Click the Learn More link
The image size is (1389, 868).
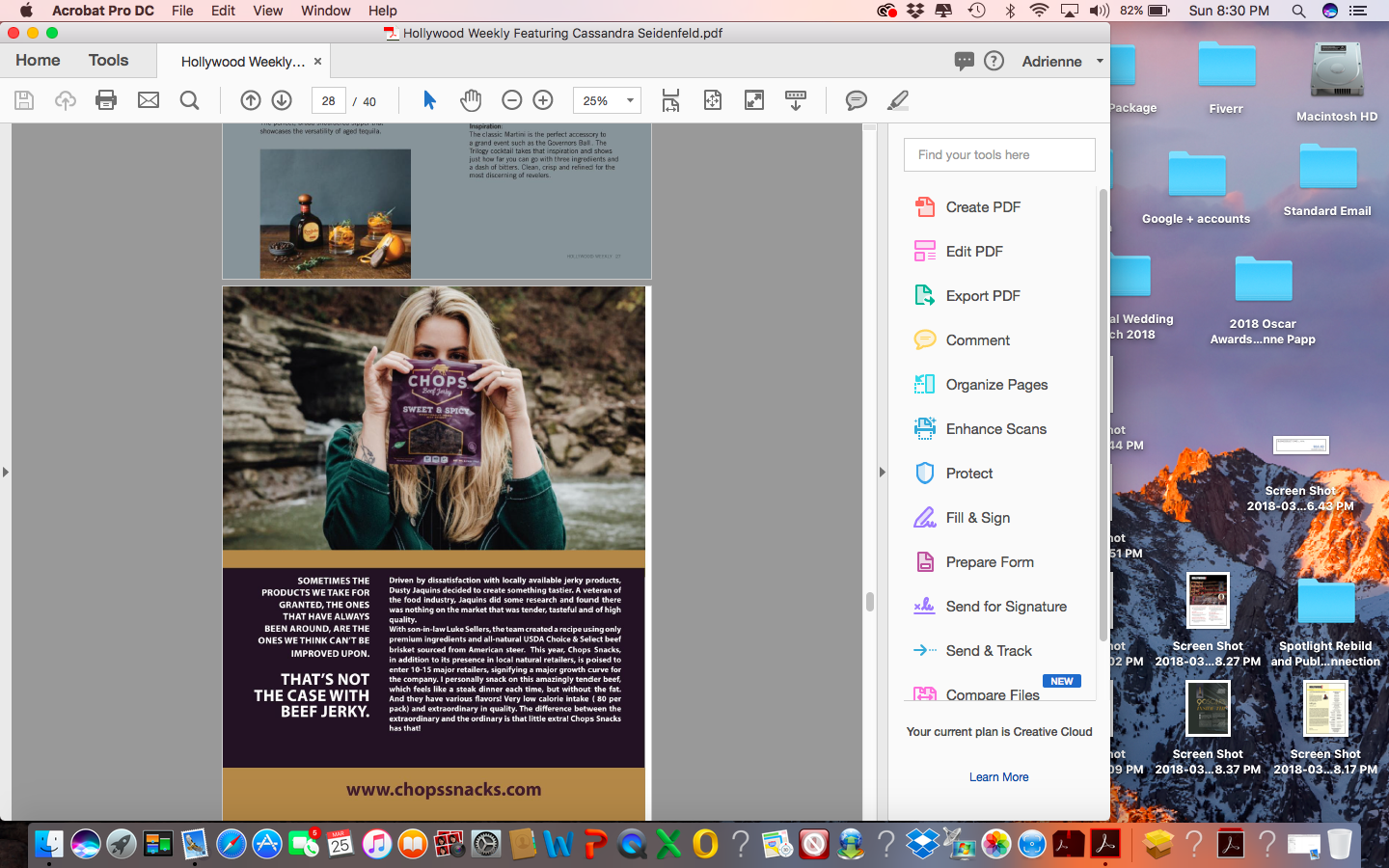(x=998, y=777)
